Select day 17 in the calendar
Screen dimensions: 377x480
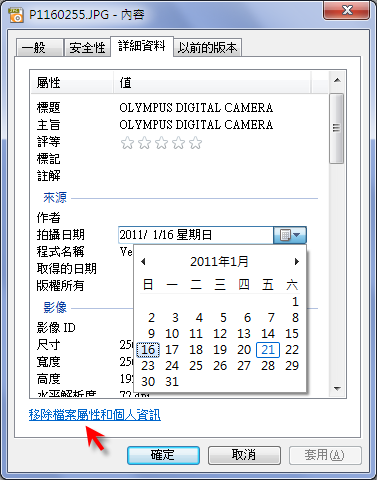point(172,350)
